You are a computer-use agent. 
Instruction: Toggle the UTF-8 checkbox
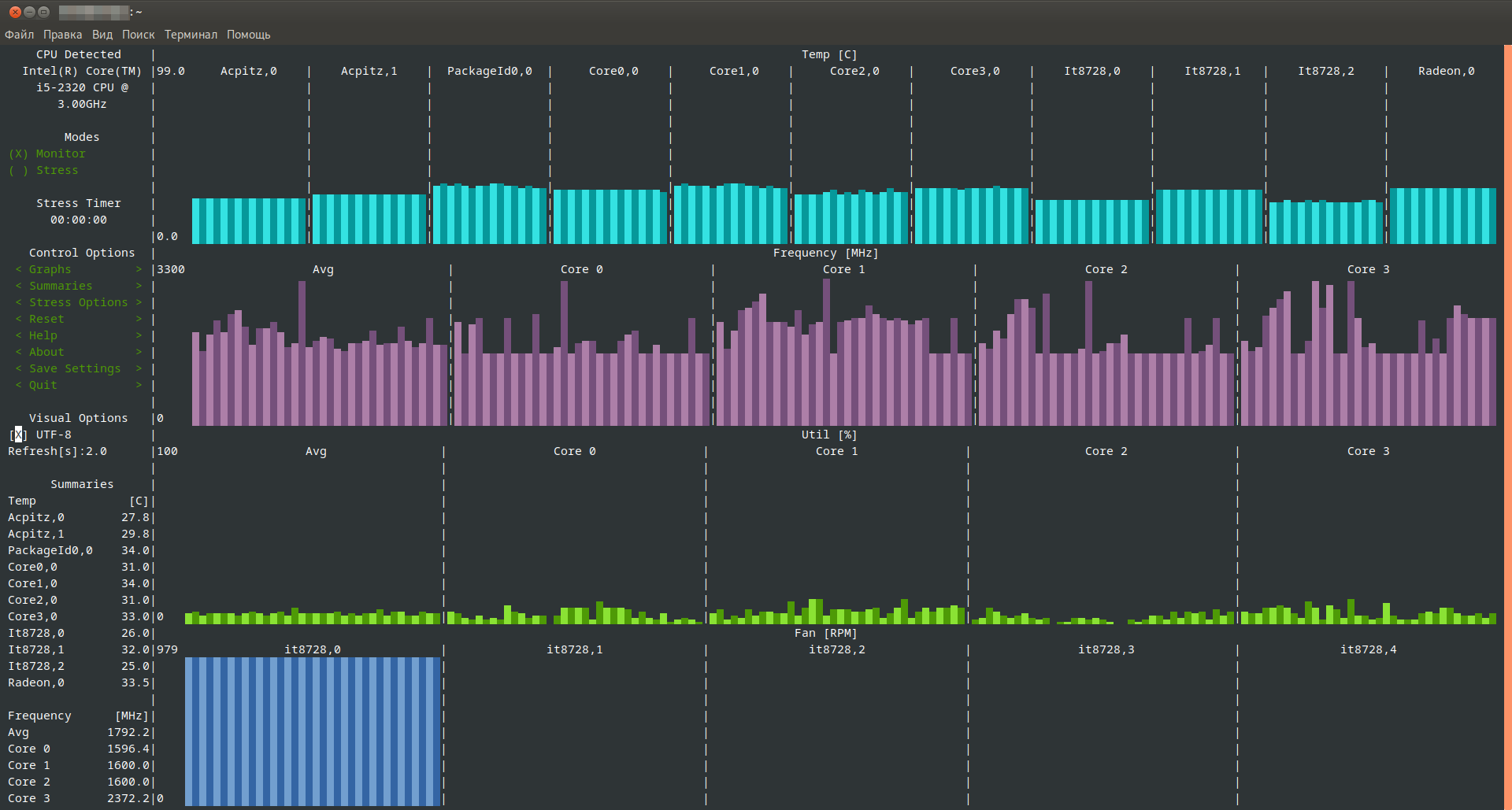coord(19,435)
